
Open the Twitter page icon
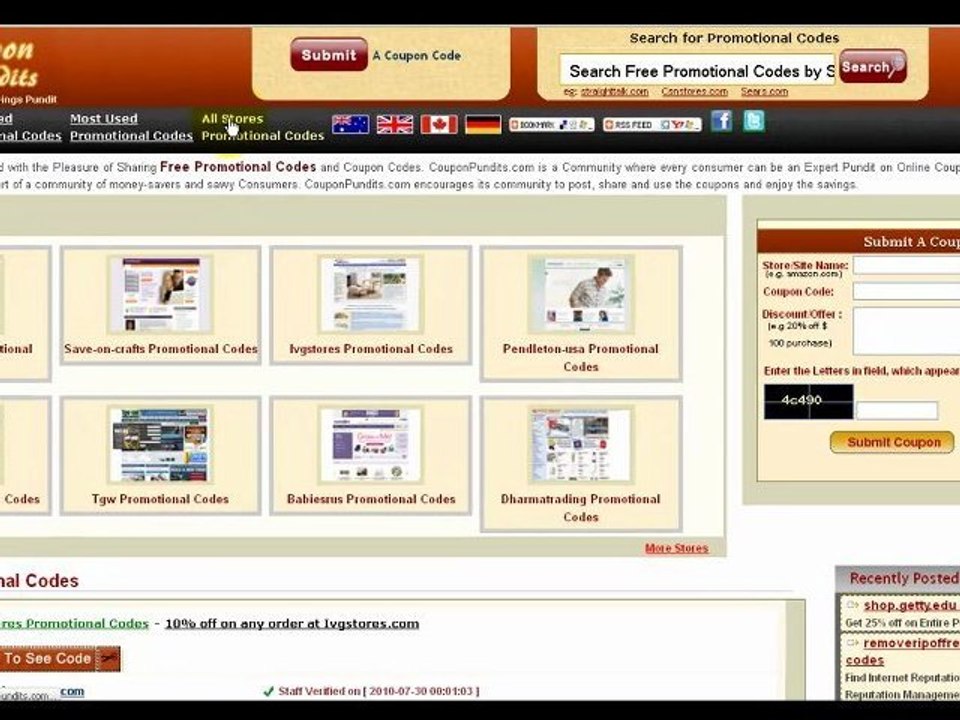point(754,121)
